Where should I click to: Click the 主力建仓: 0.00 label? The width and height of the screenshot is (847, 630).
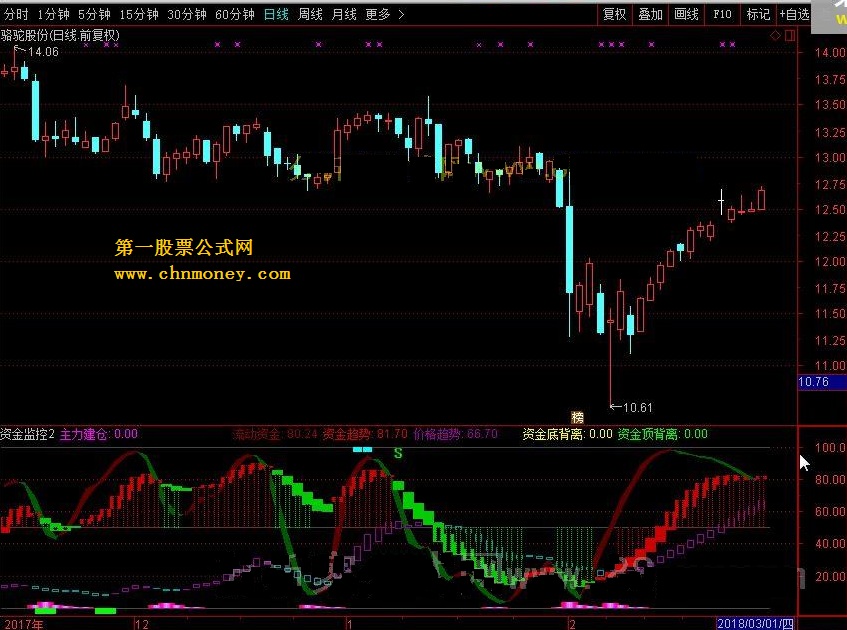[x=98, y=434]
